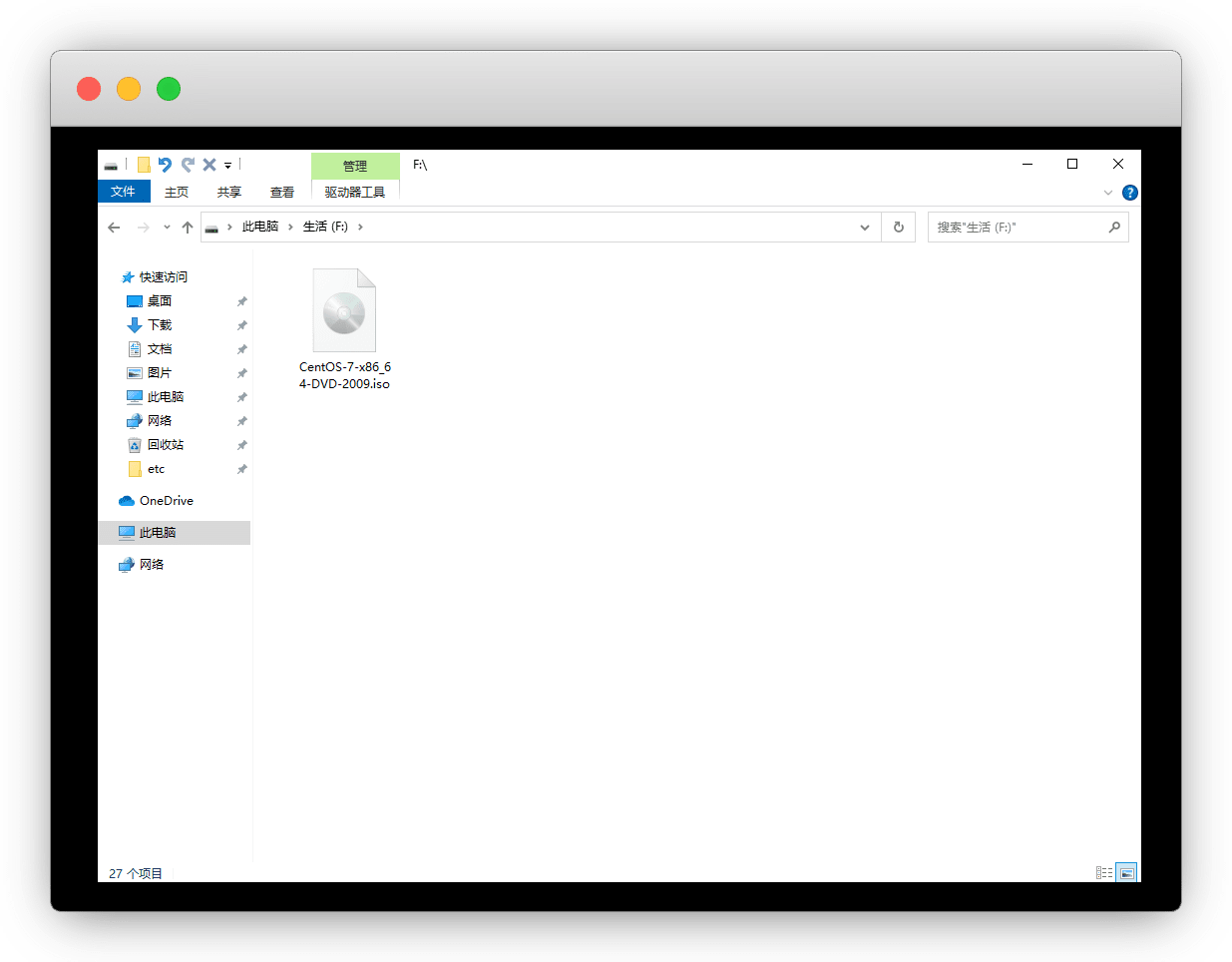This screenshot has width=1232, height=962.
Task: Switch to large icons view in status bar
Action: point(1126,873)
